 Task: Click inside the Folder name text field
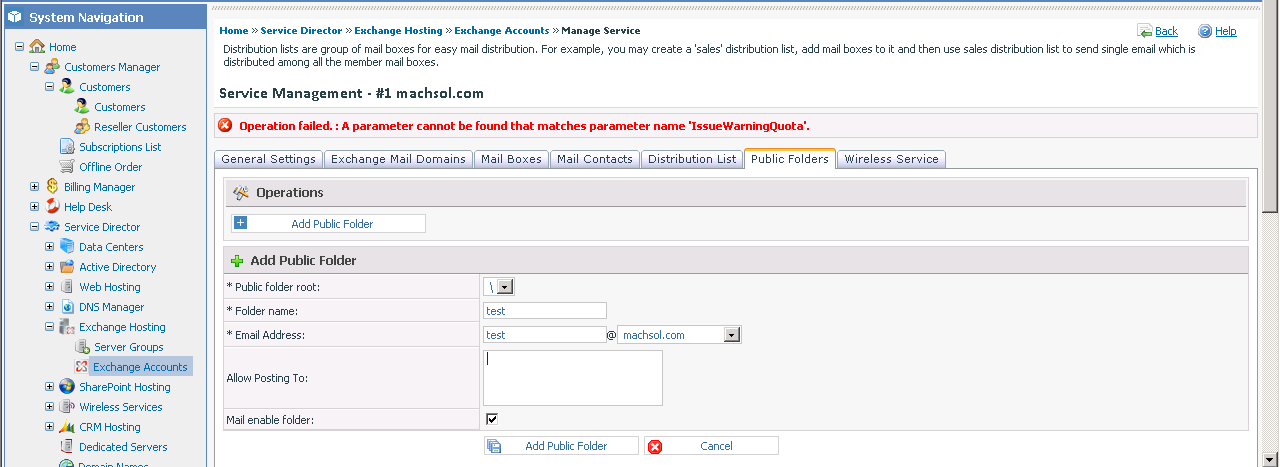tap(544, 311)
